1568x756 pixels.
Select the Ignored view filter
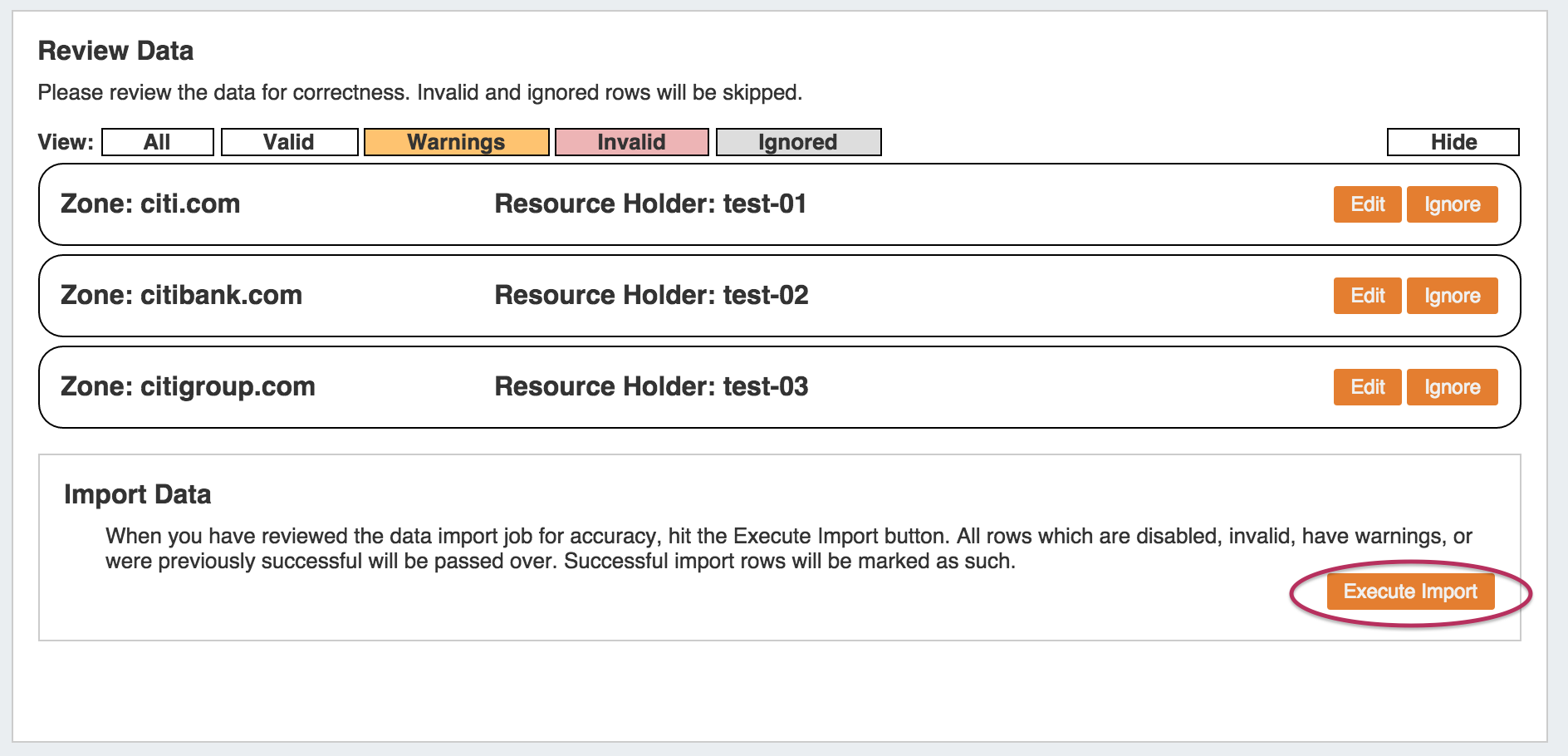pyautogui.click(x=797, y=142)
